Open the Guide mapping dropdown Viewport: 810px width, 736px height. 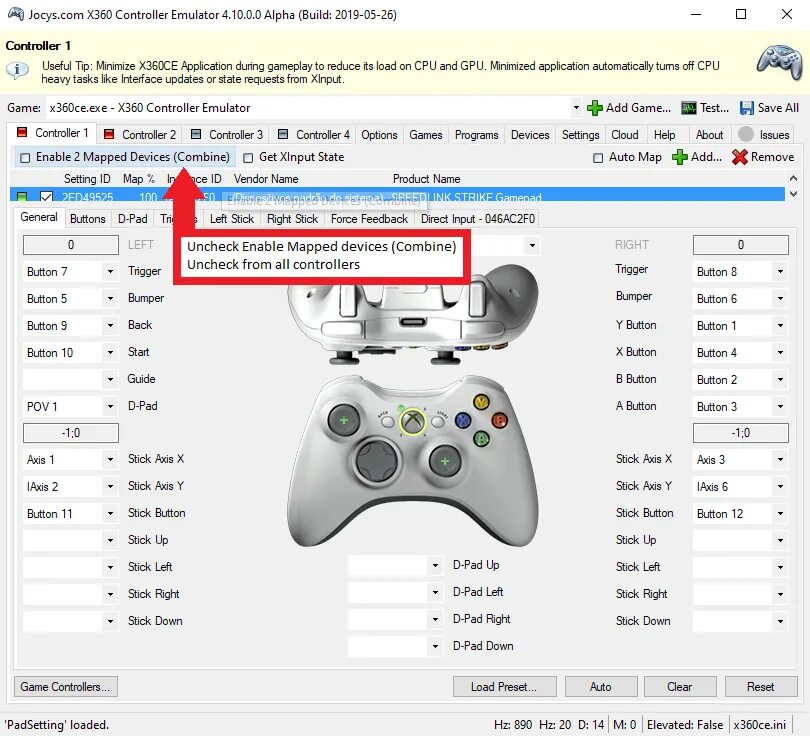110,380
